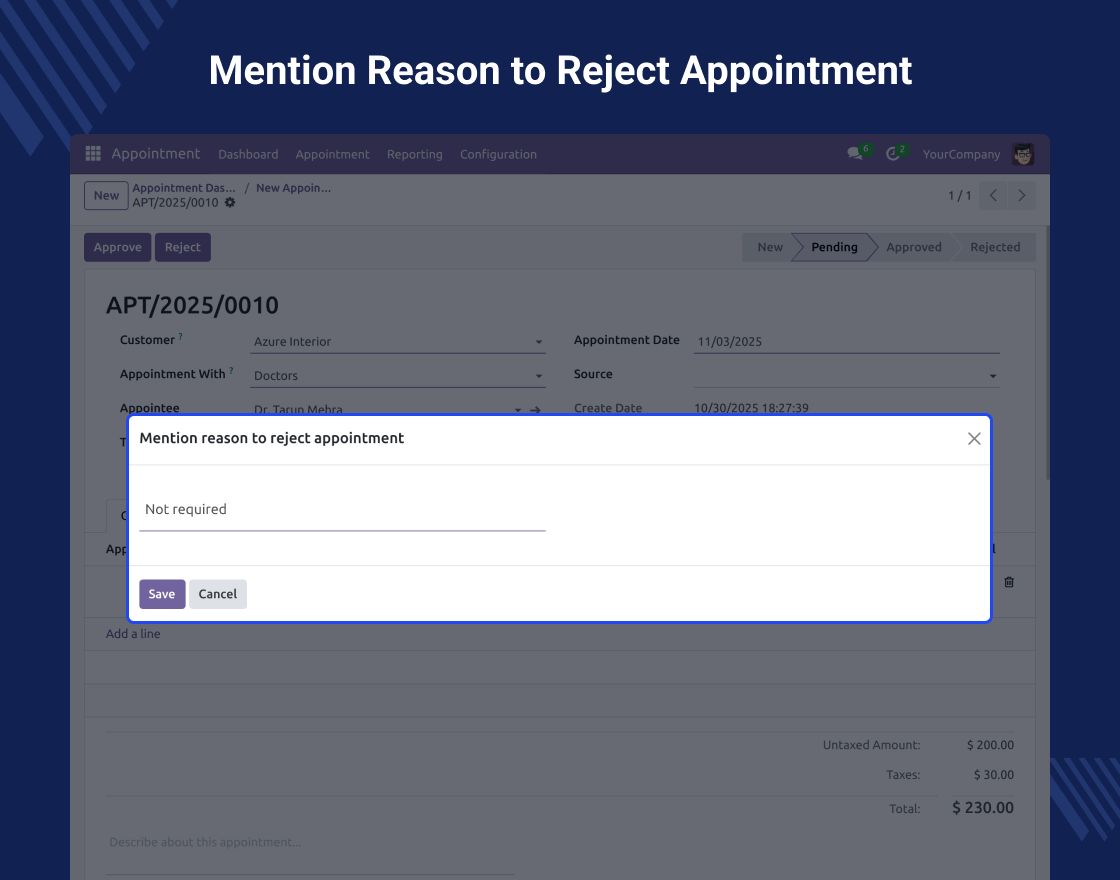1120x880 pixels.
Task: Open the chat messages icon
Action: pyautogui.click(x=855, y=154)
